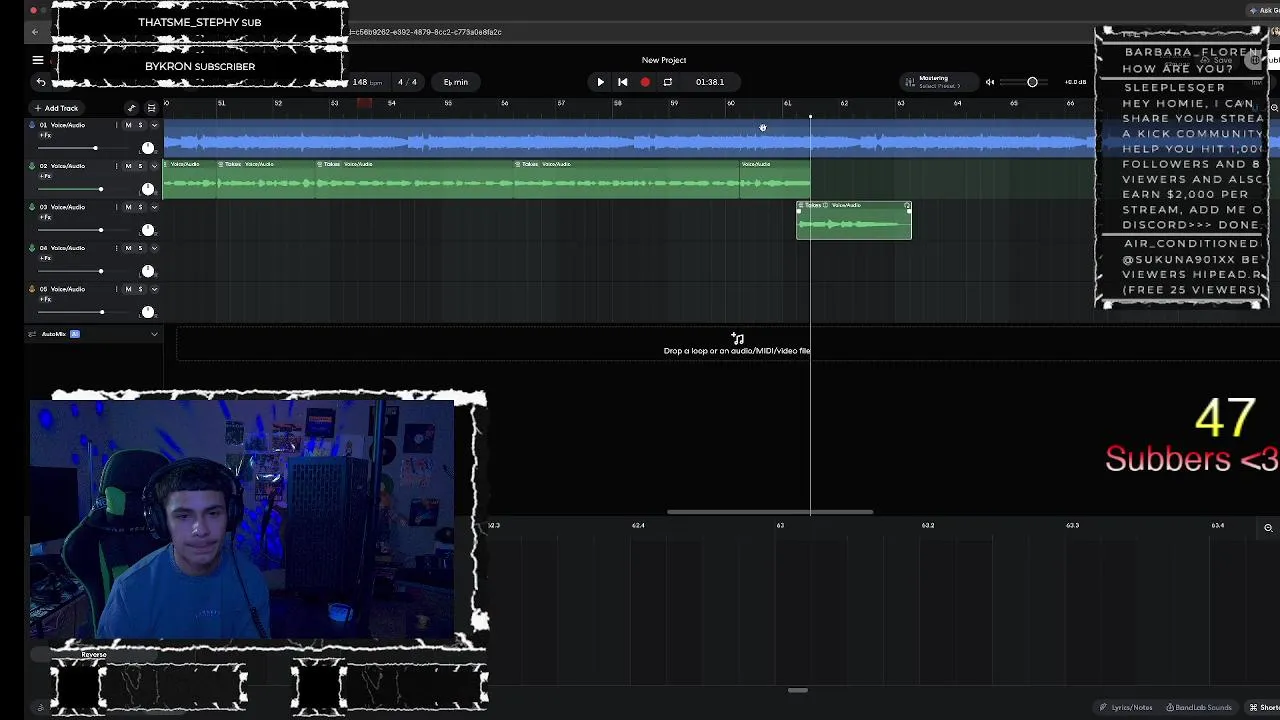Image resolution: width=1280 pixels, height=720 pixels.
Task: Add Fx to track 01
Action: 45,135
